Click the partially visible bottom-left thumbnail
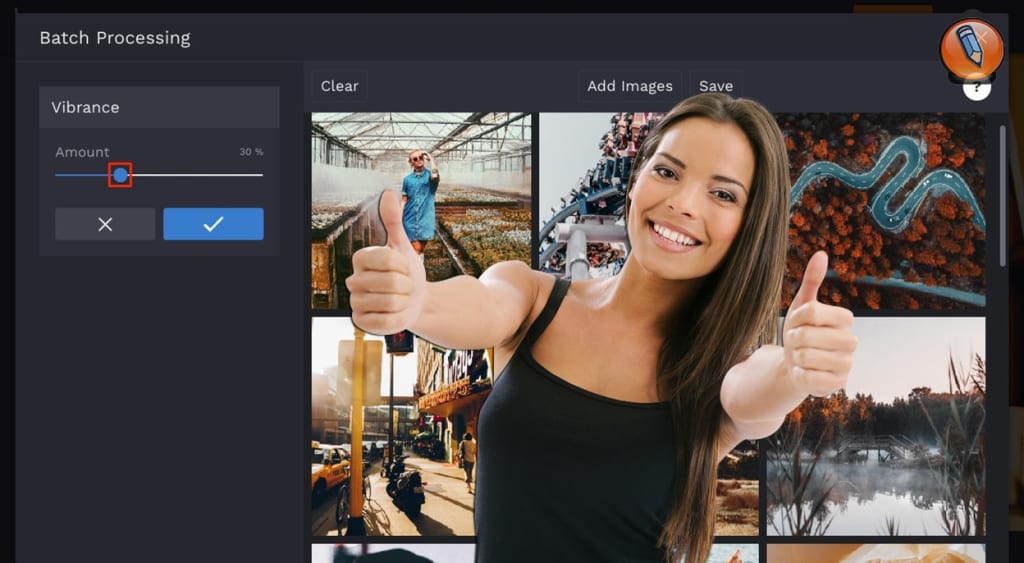This screenshot has width=1024, height=563. [x=392, y=553]
